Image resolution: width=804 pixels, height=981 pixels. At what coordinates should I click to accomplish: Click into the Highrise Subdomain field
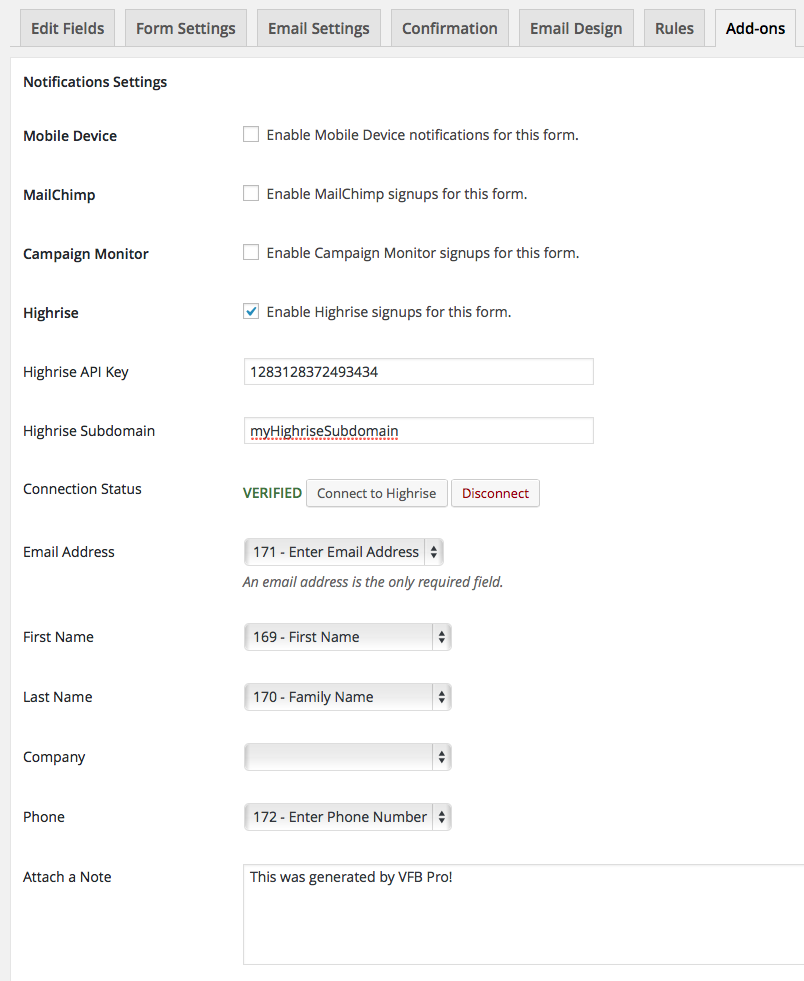click(419, 430)
